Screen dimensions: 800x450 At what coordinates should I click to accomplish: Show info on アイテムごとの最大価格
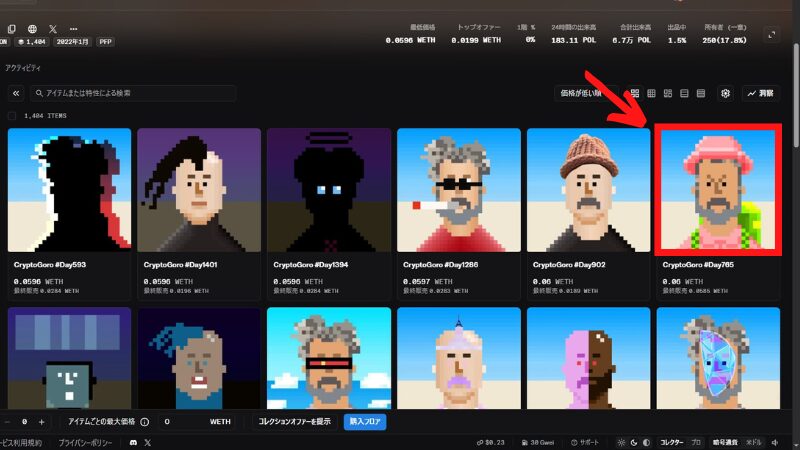[x=145, y=422]
